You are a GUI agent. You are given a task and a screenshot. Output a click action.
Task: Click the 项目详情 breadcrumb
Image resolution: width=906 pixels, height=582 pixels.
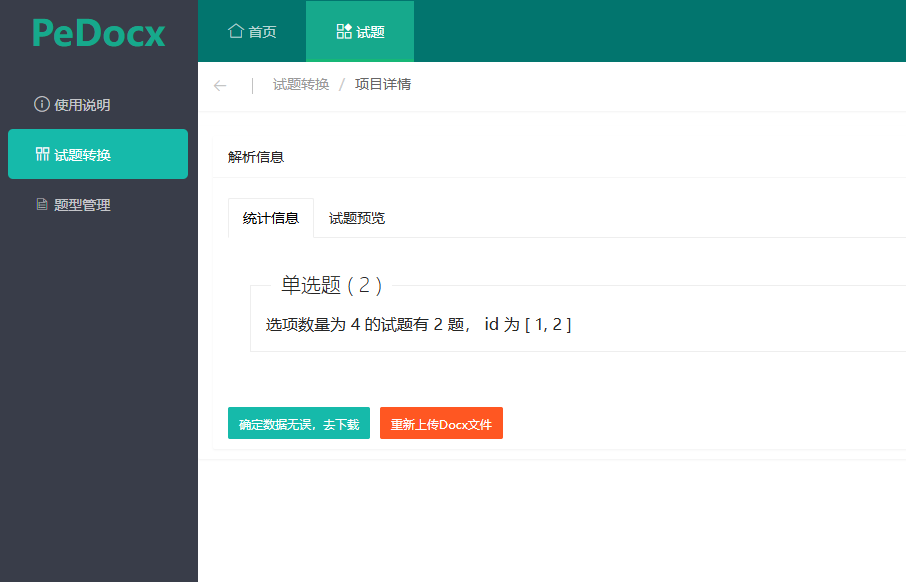click(x=383, y=84)
